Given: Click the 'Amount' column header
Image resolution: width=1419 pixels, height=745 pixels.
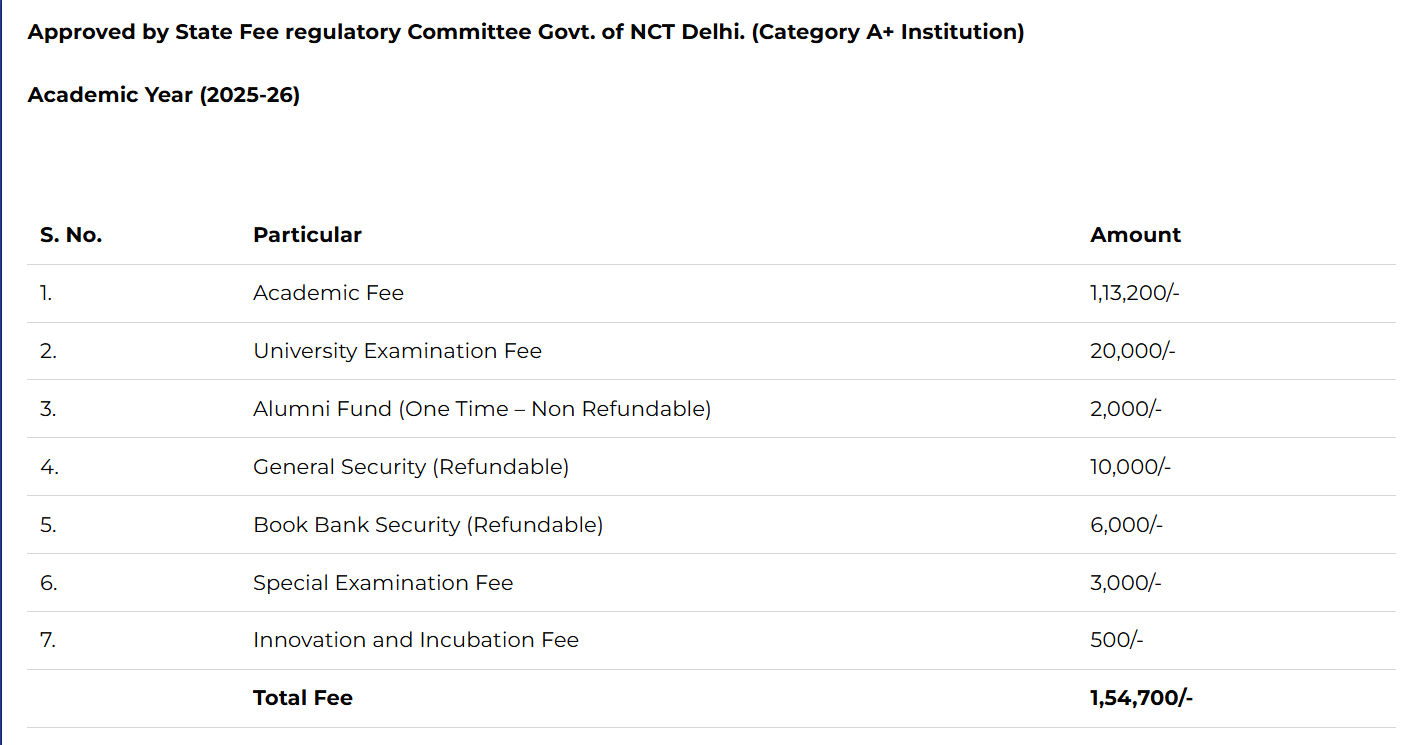Looking at the screenshot, I should (1135, 235).
